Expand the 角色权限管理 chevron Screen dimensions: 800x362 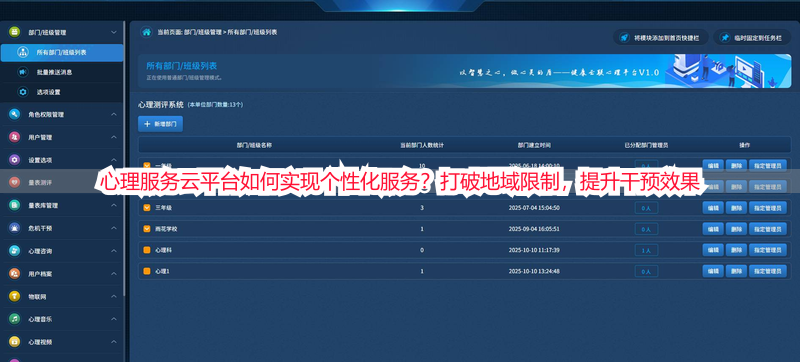pos(114,115)
